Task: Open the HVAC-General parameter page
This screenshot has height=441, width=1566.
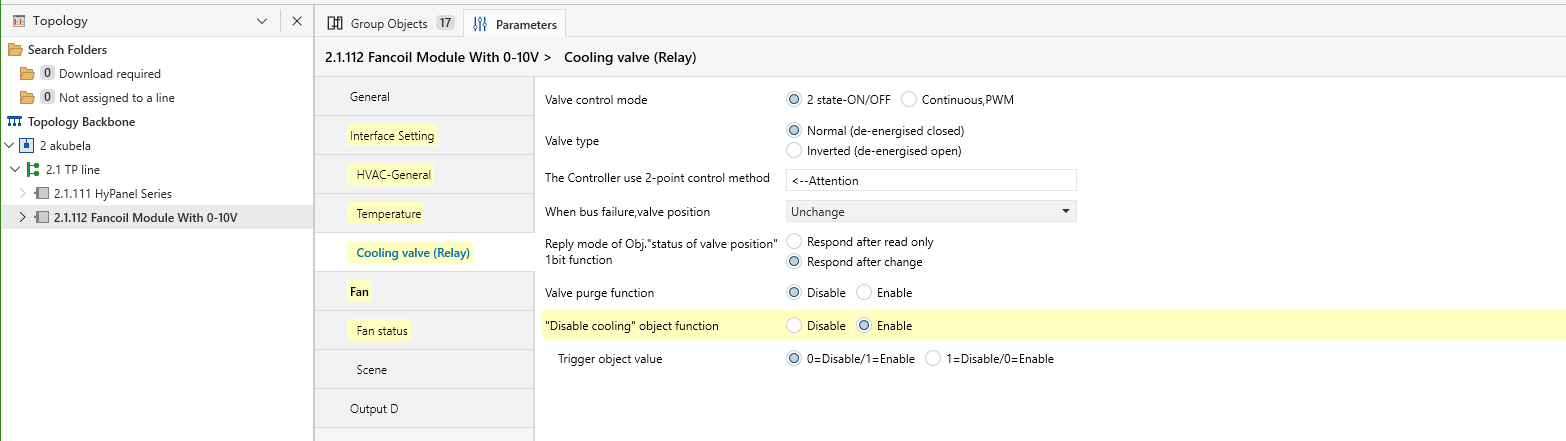Action: [x=394, y=175]
